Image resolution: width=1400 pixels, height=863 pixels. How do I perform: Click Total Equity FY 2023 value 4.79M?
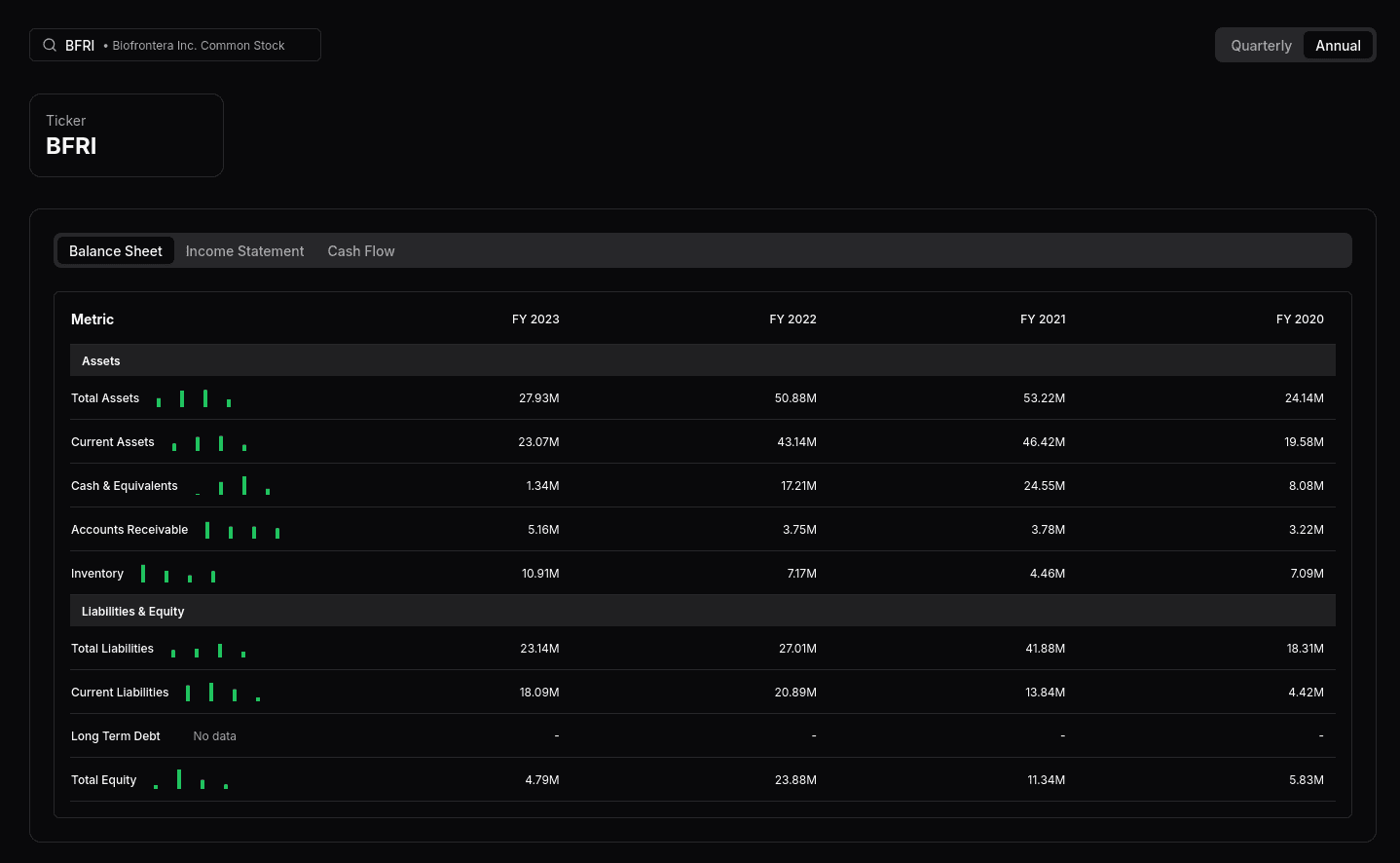tap(542, 780)
